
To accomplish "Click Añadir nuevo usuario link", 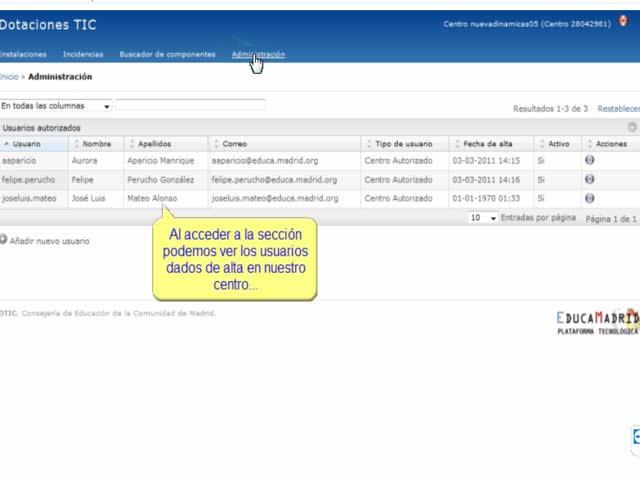I will pos(49,241).
